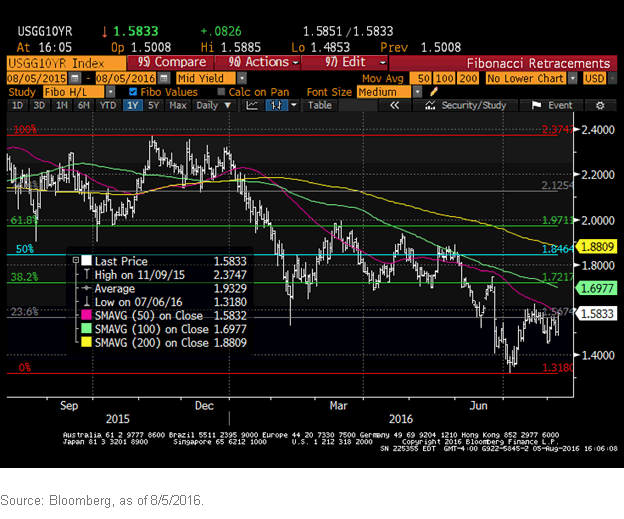Edit end date 08/05/2016 field

[125, 78]
